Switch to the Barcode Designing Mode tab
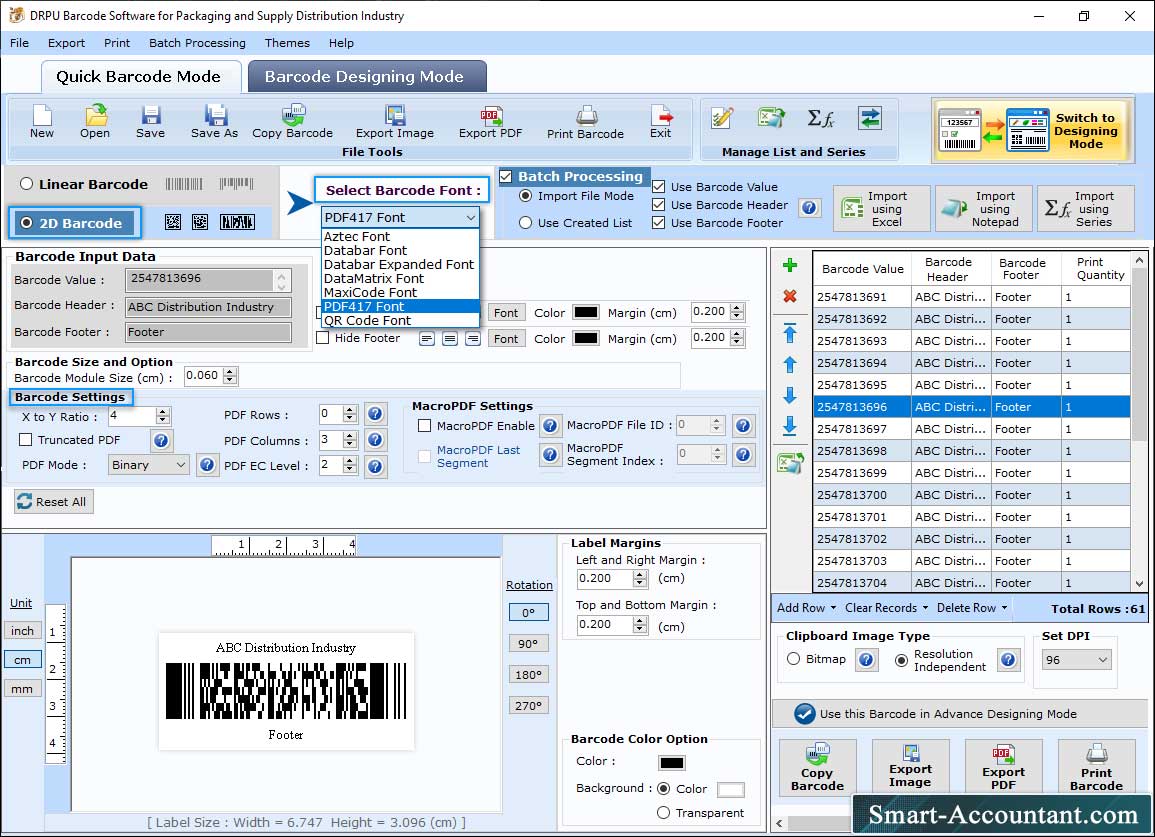This screenshot has height=837, width=1155. click(x=366, y=77)
